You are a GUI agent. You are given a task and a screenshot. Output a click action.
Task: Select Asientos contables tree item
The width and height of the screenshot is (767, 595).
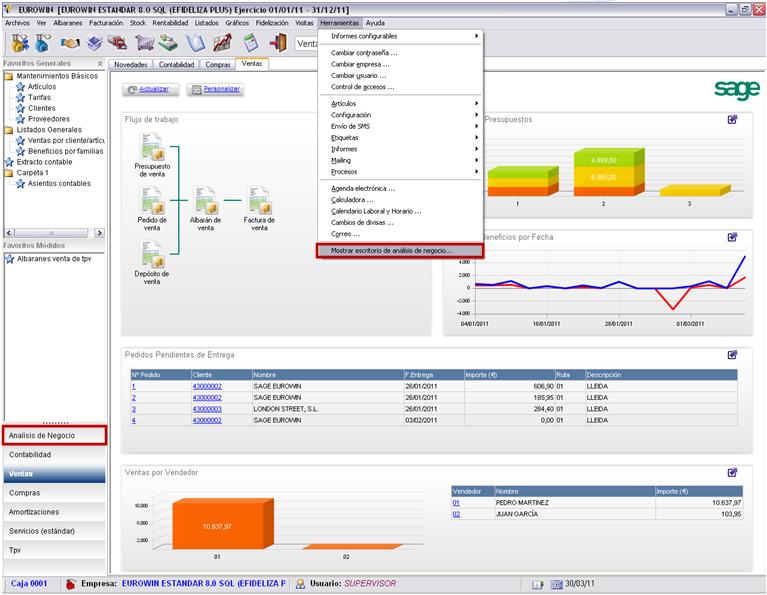coord(59,183)
